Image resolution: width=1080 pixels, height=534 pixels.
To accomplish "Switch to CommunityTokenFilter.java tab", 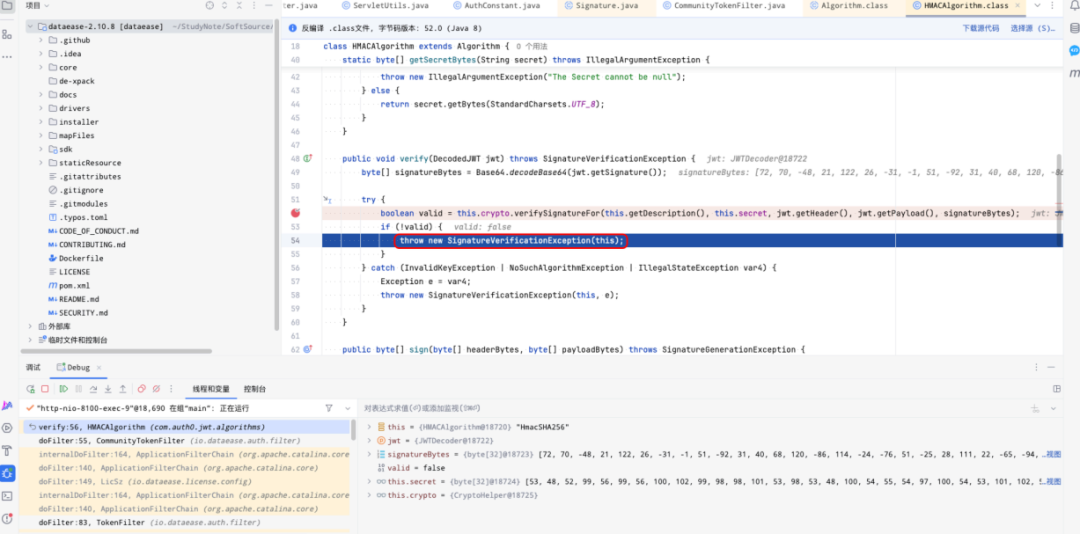I will tap(723, 6).
